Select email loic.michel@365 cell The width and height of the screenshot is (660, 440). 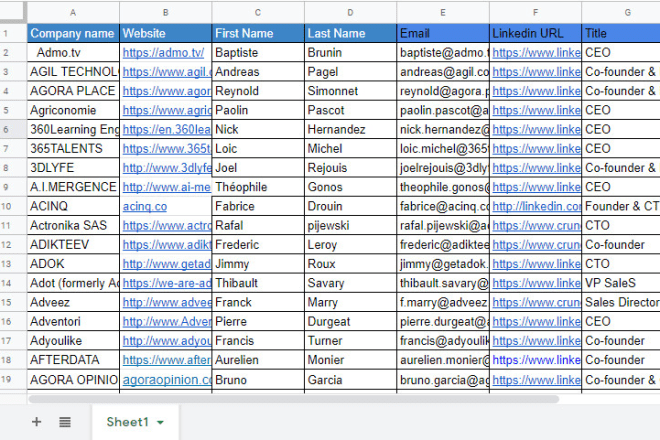point(443,149)
